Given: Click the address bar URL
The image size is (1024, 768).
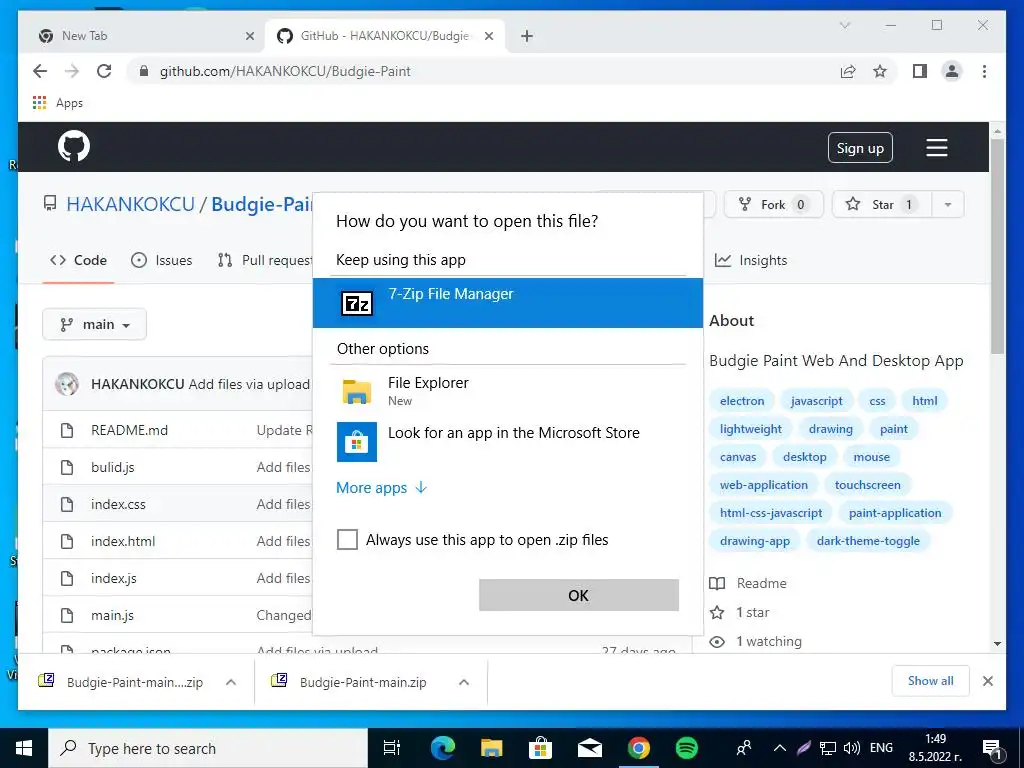Looking at the screenshot, I should [x=285, y=71].
